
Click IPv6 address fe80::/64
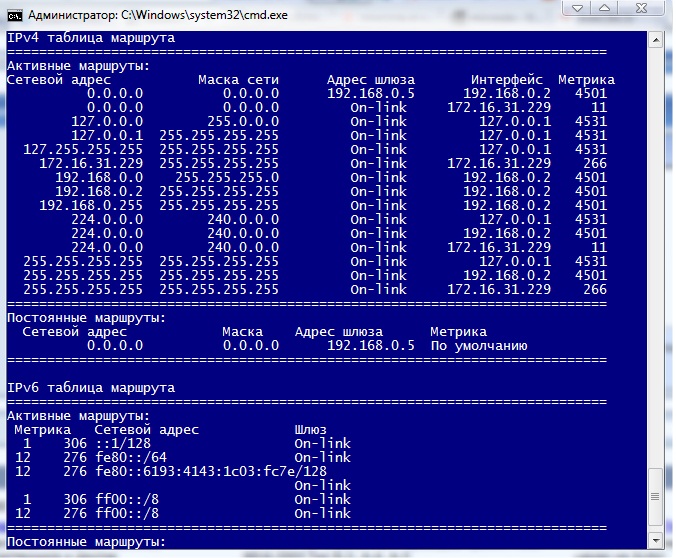131,458
